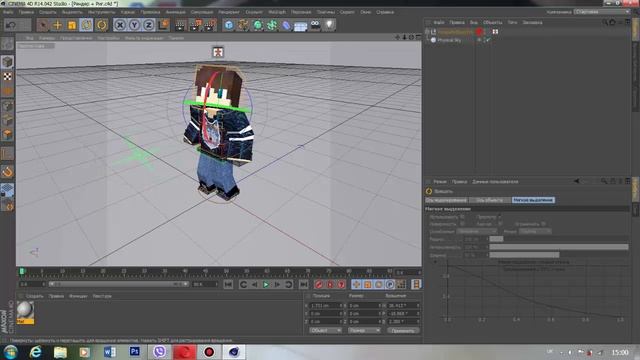Select Physical Sky in object list
The height and width of the screenshot is (360, 640).
click(449, 40)
